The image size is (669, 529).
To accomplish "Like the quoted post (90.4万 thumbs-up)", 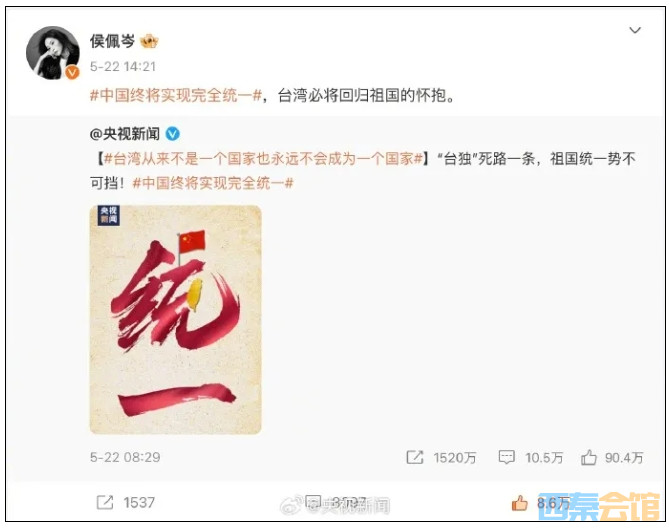I will pyautogui.click(x=588, y=457).
